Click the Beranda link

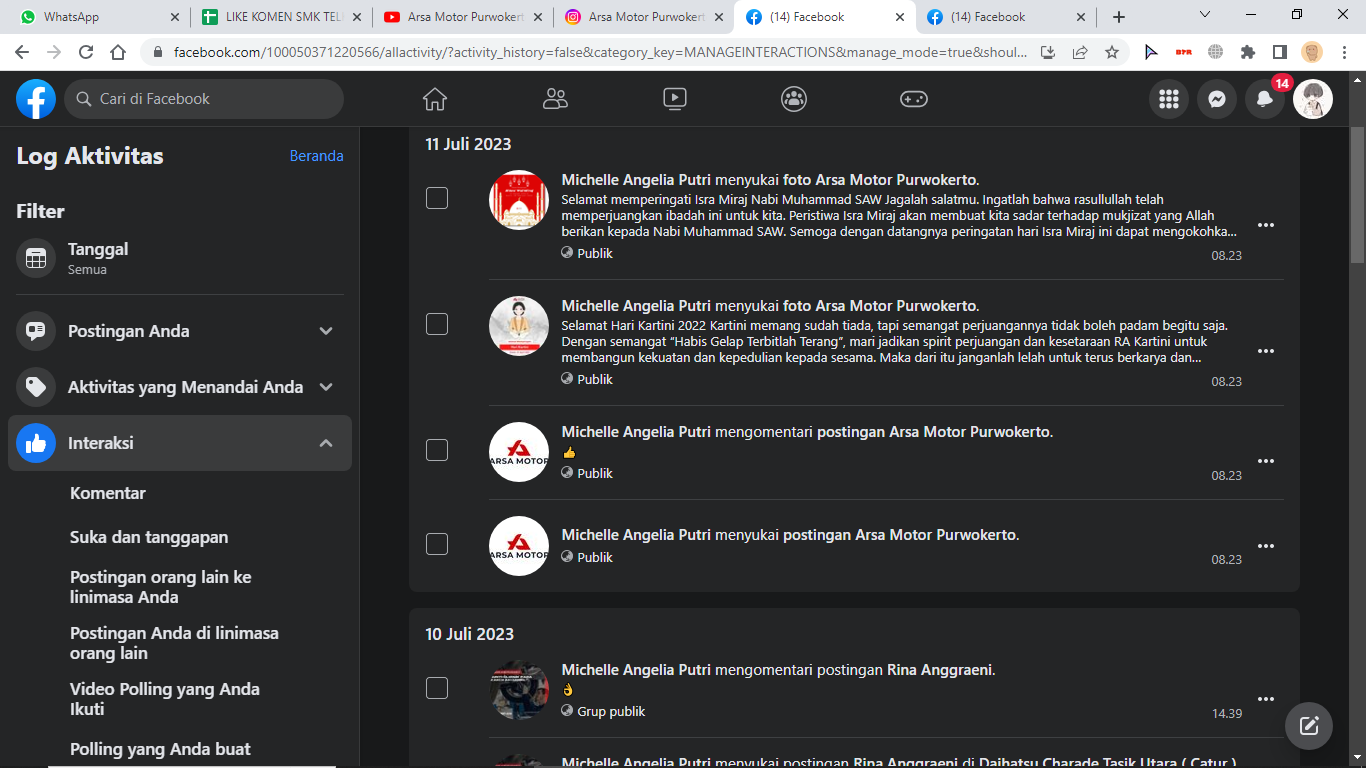317,156
